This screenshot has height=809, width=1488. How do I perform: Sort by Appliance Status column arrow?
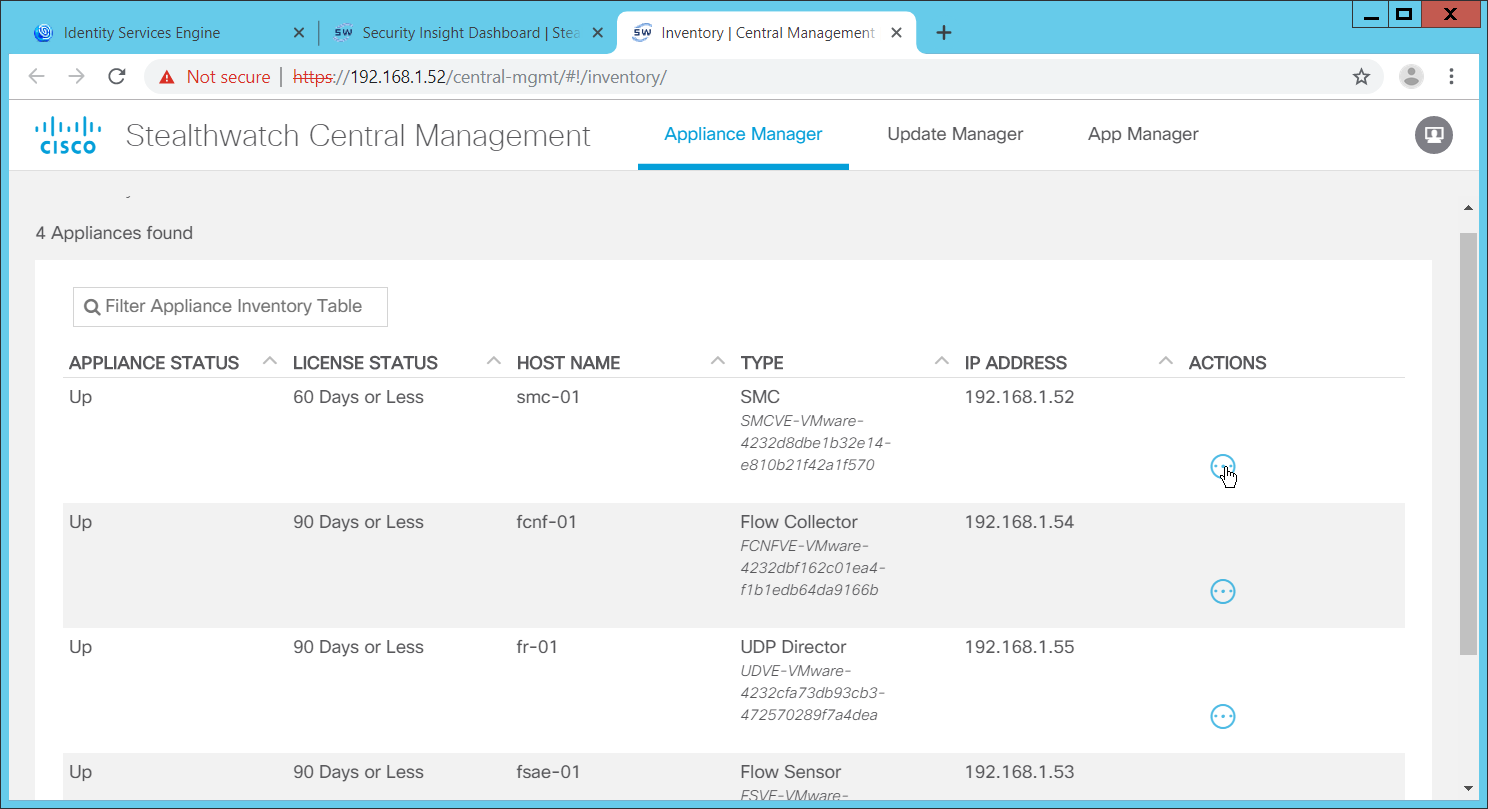(269, 361)
